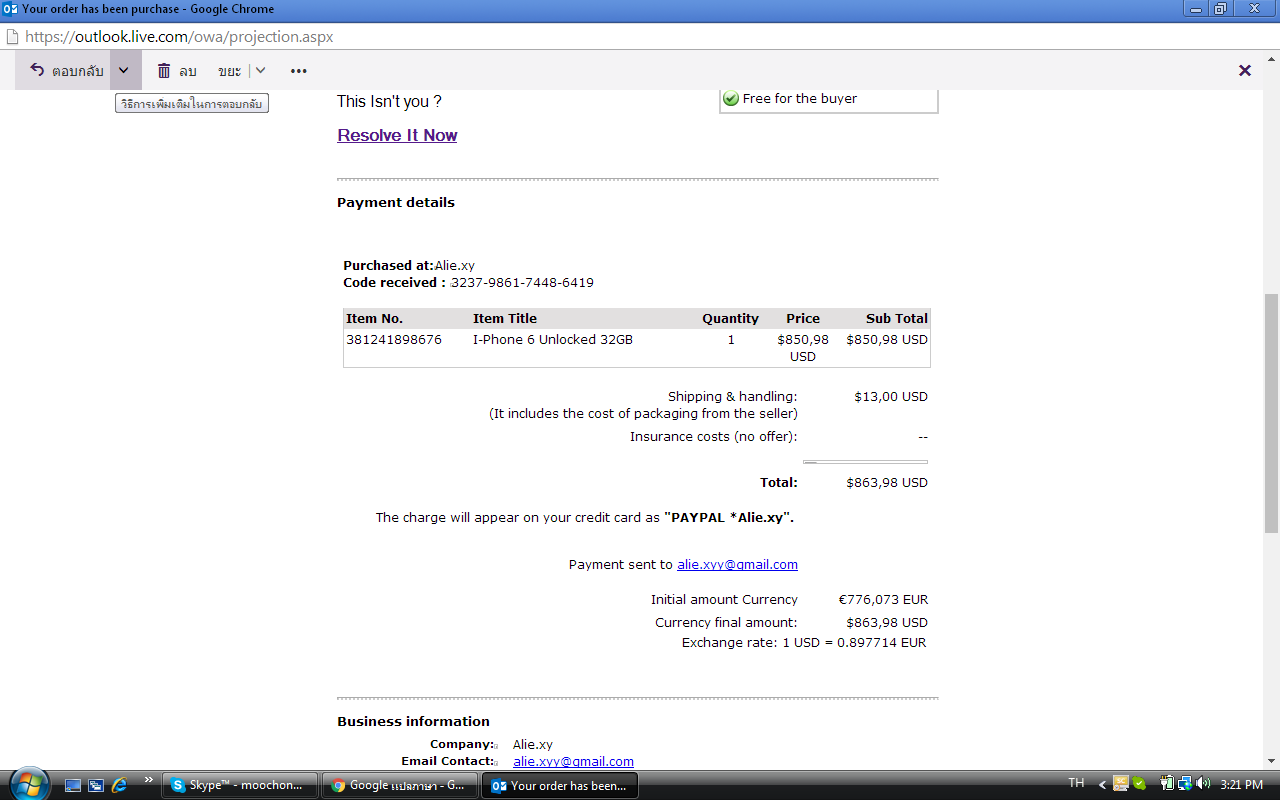Viewport: 1280px width, 800px height.
Task: Click Switch between windows quick launch icon
Action: pos(96,785)
